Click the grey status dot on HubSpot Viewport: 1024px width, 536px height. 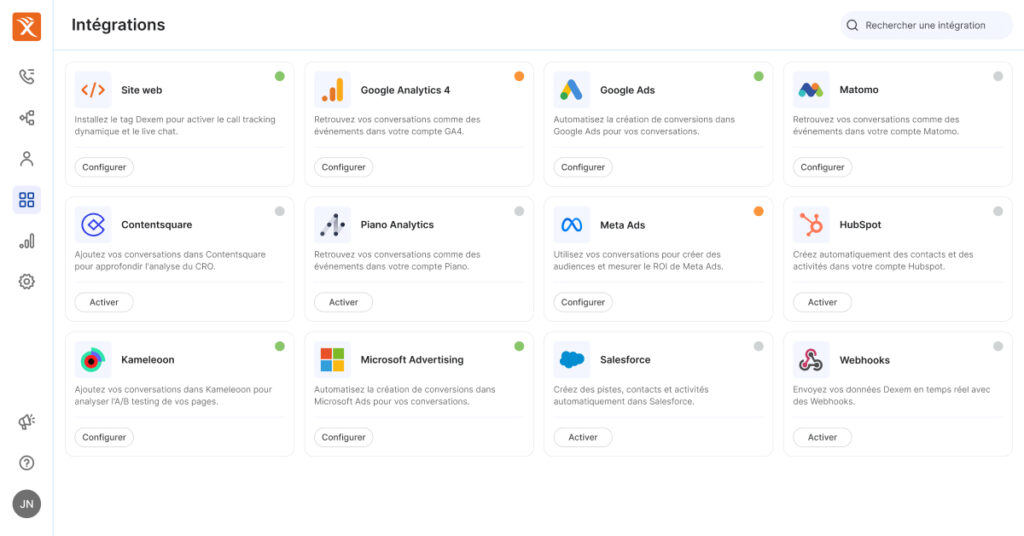point(998,212)
